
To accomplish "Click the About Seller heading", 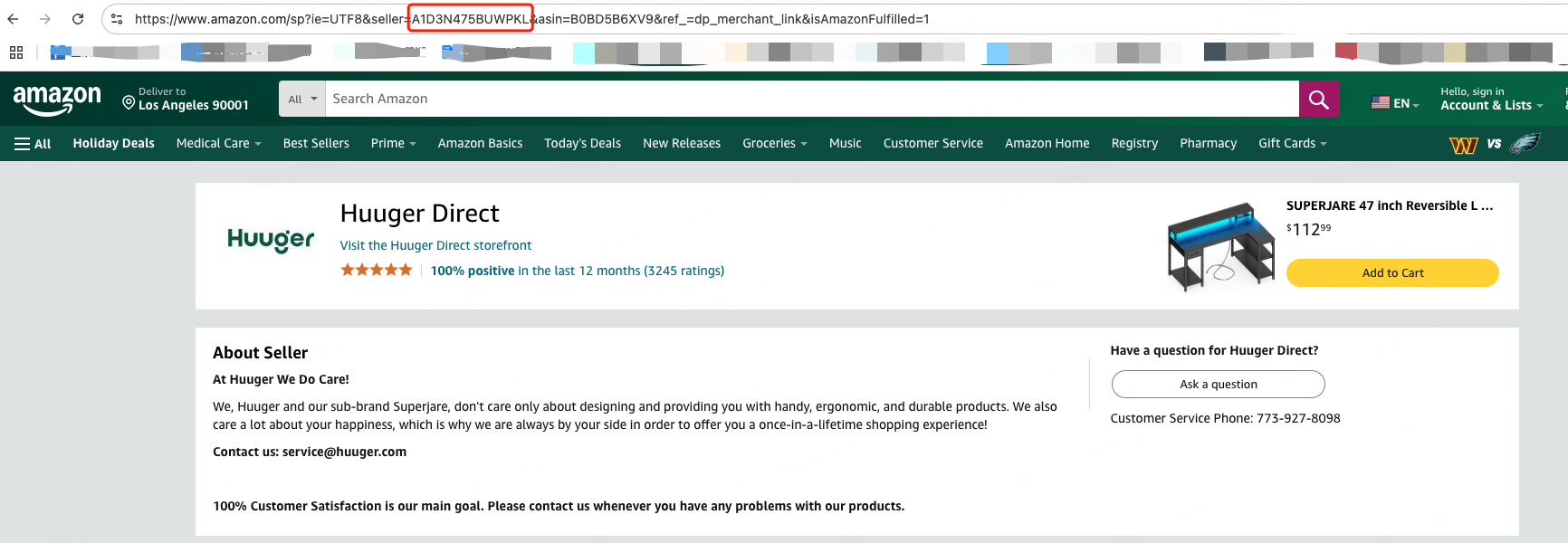I will coord(260,353).
